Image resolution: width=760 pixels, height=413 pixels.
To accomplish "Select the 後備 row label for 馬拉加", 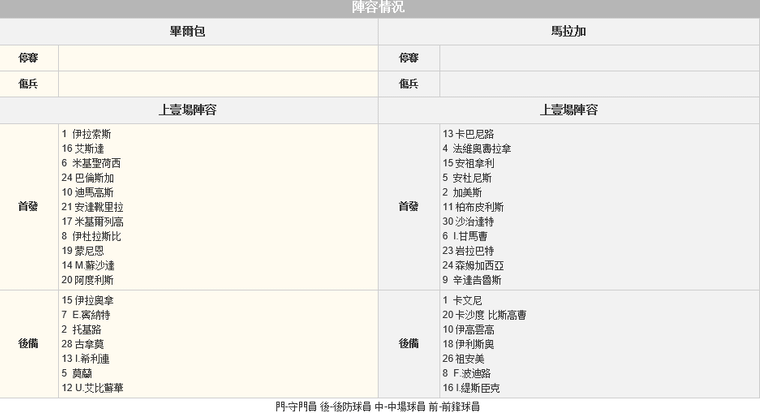I will point(409,344).
